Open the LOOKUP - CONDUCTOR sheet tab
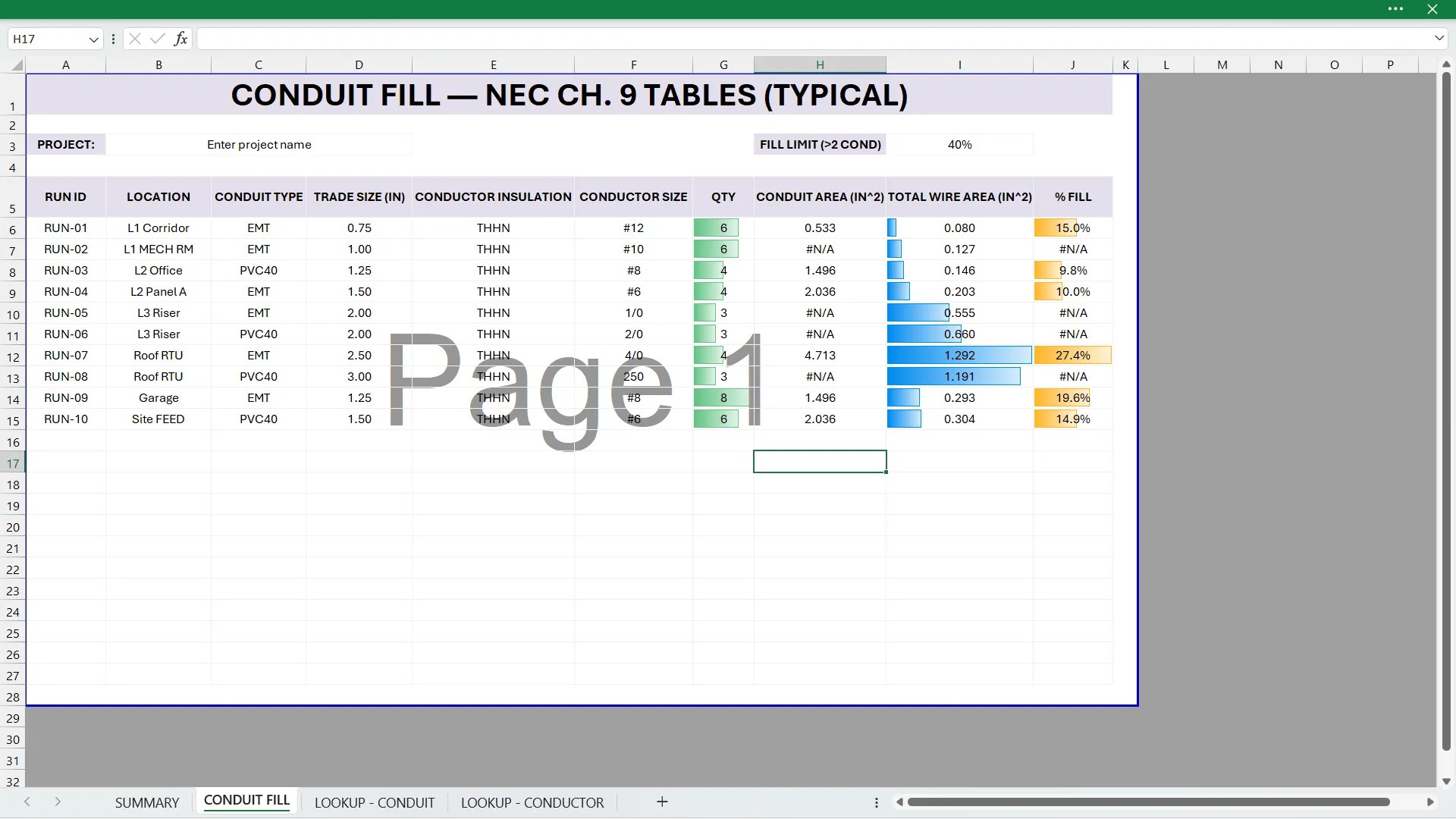This screenshot has width=1456, height=819. pyautogui.click(x=532, y=802)
